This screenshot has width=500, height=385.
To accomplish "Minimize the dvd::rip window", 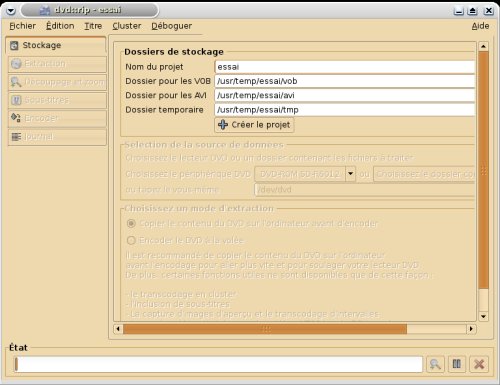I will [x=459, y=11].
